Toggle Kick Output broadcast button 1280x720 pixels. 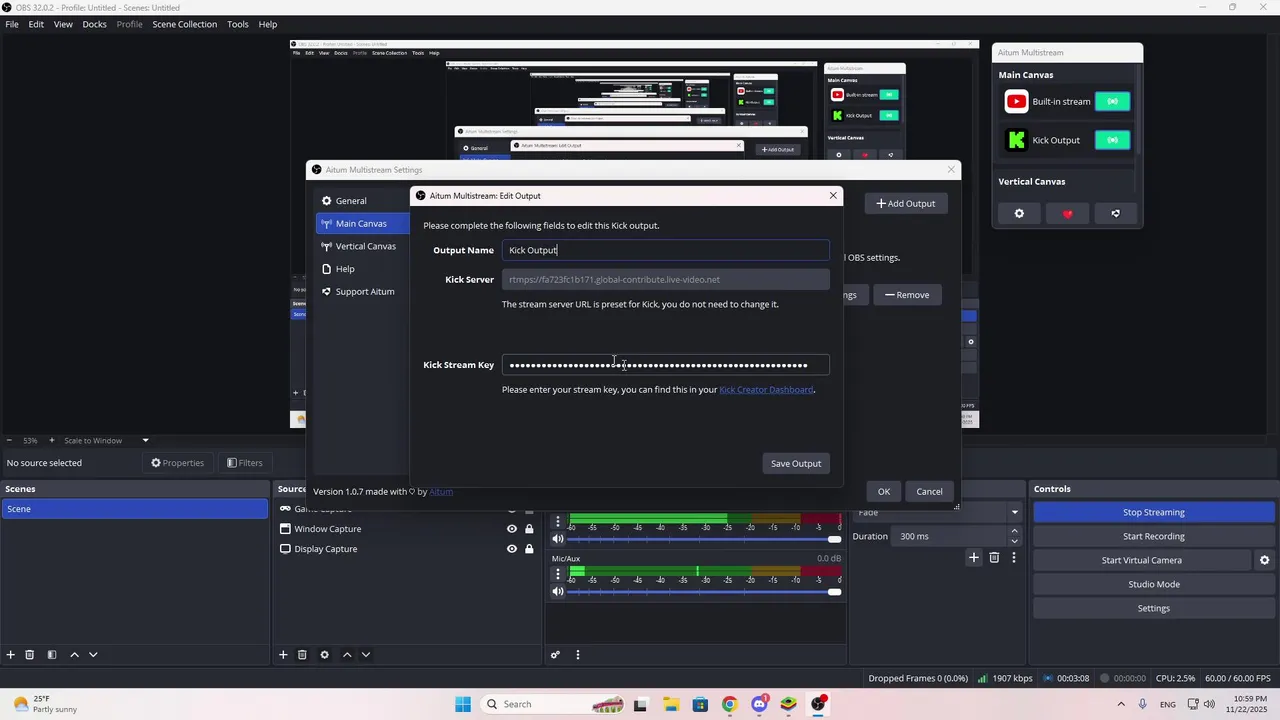click(1113, 140)
